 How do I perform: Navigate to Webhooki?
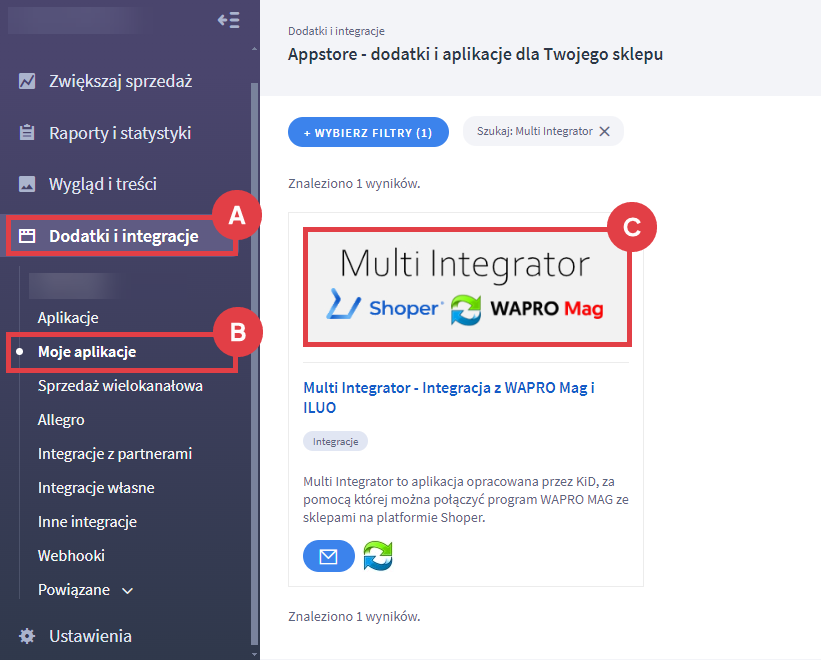point(71,556)
